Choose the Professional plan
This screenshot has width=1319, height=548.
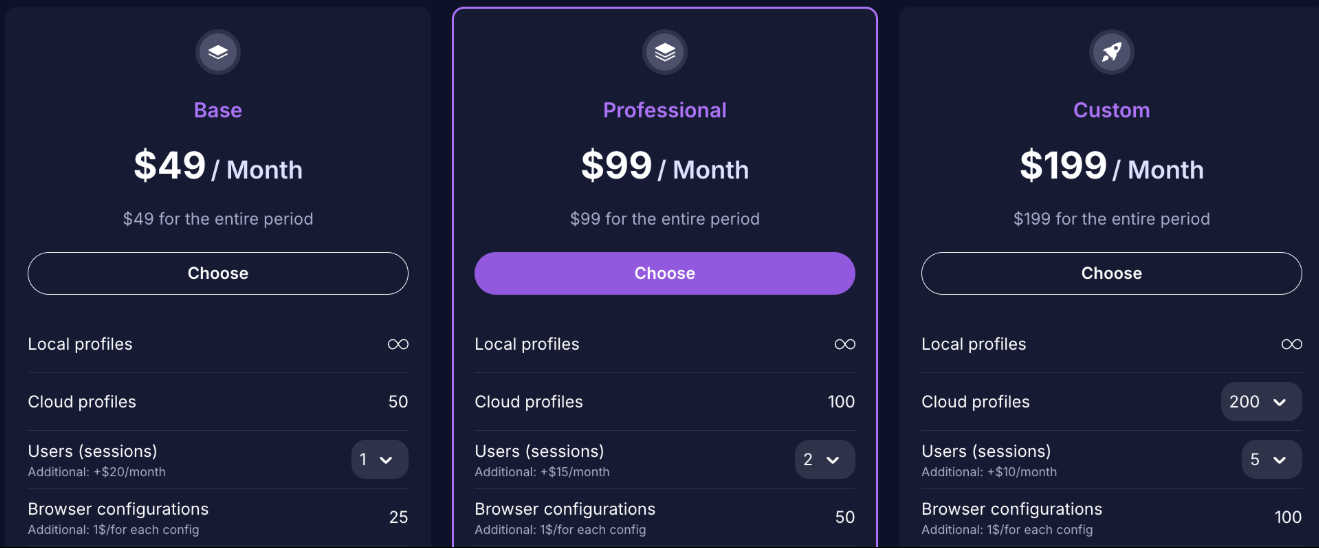tap(665, 273)
